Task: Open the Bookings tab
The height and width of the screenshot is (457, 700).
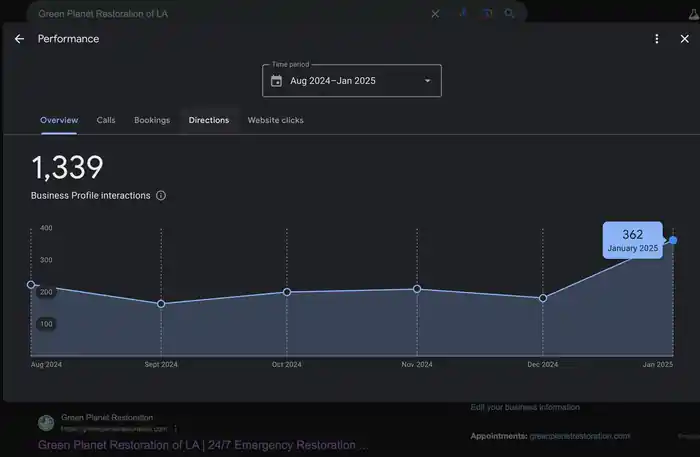Action: click(x=152, y=120)
